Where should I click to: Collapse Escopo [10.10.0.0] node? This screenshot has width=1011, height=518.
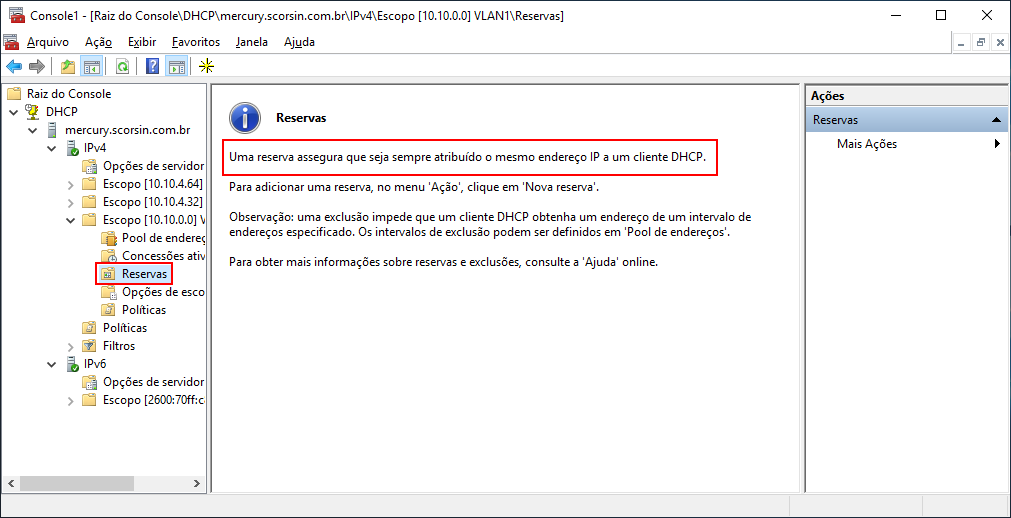pyautogui.click(x=71, y=220)
